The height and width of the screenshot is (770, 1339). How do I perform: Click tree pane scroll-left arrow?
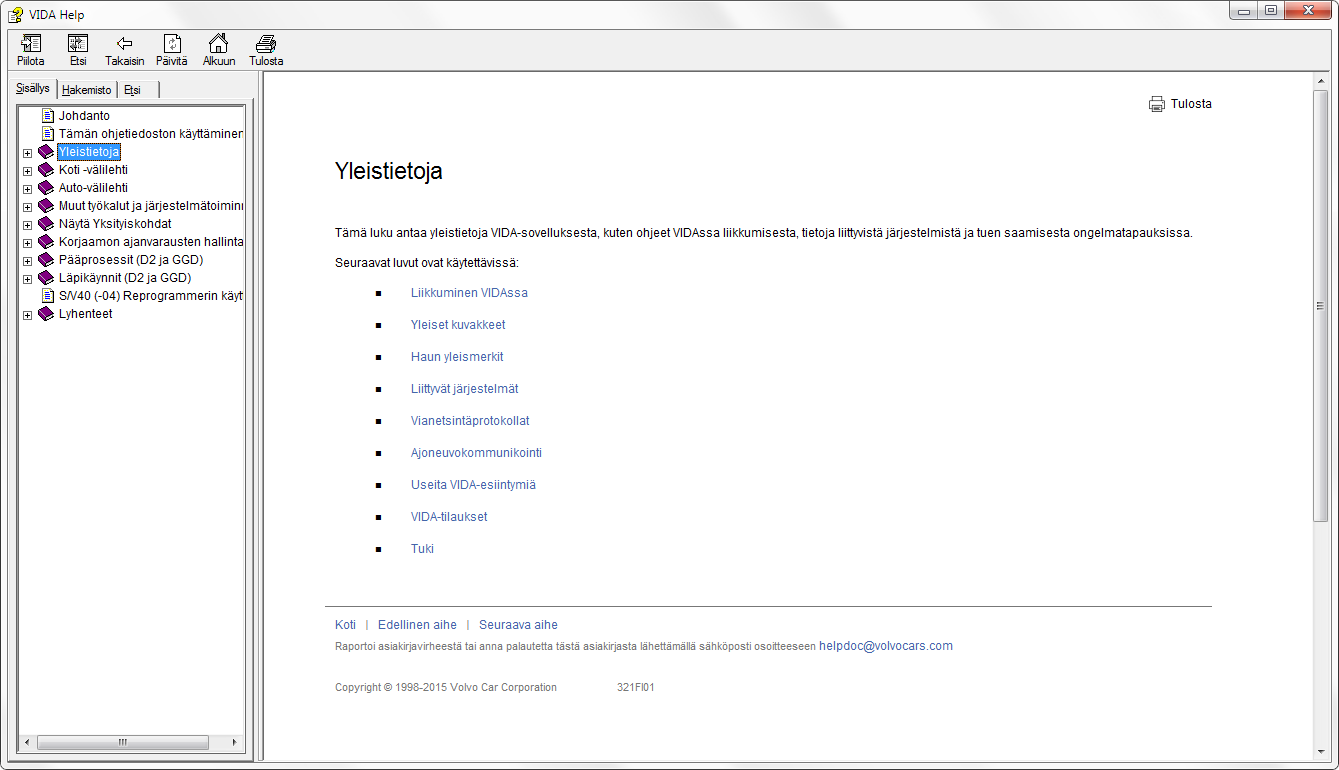[x=27, y=743]
